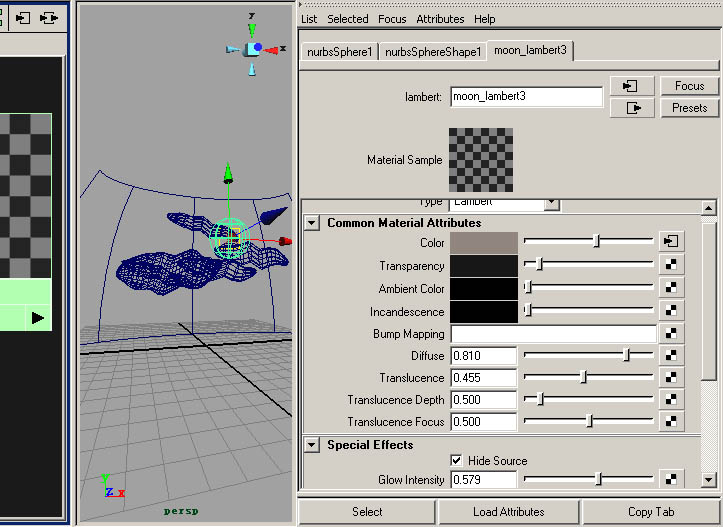The height and width of the screenshot is (527, 723).
Task: Click the Translucence Focus slider handle
Action: [x=589, y=420]
